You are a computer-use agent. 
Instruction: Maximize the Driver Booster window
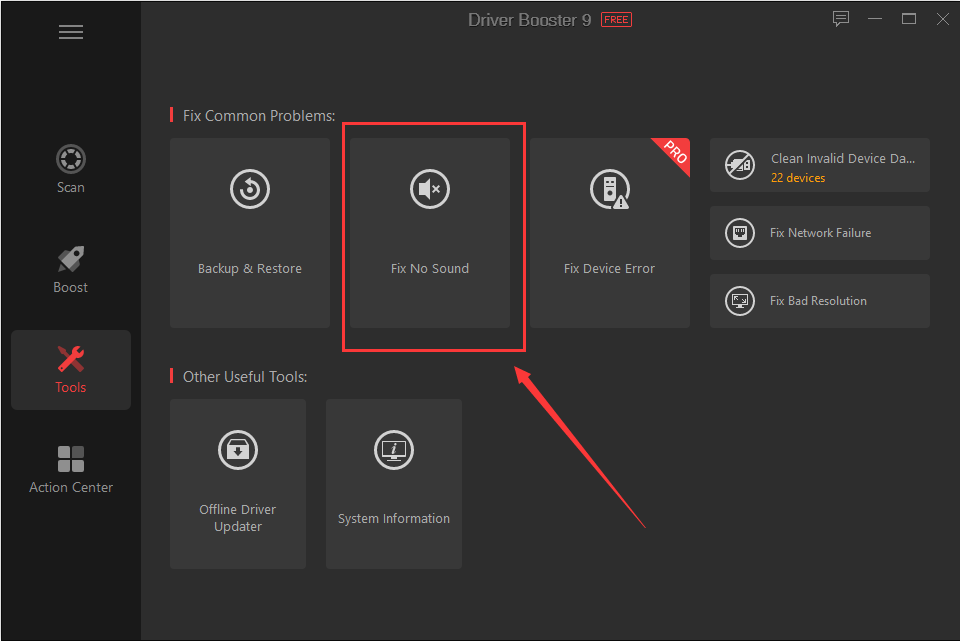909,19
